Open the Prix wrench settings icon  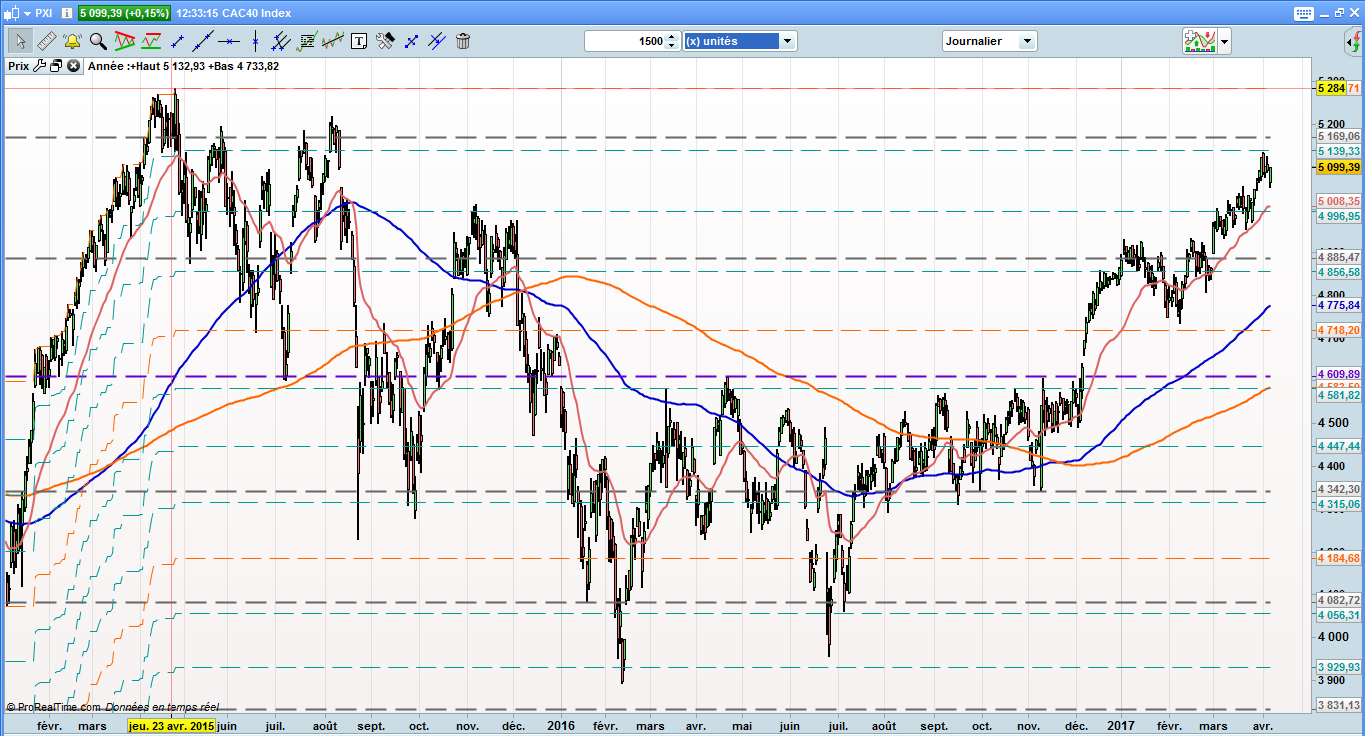point(40,66)
